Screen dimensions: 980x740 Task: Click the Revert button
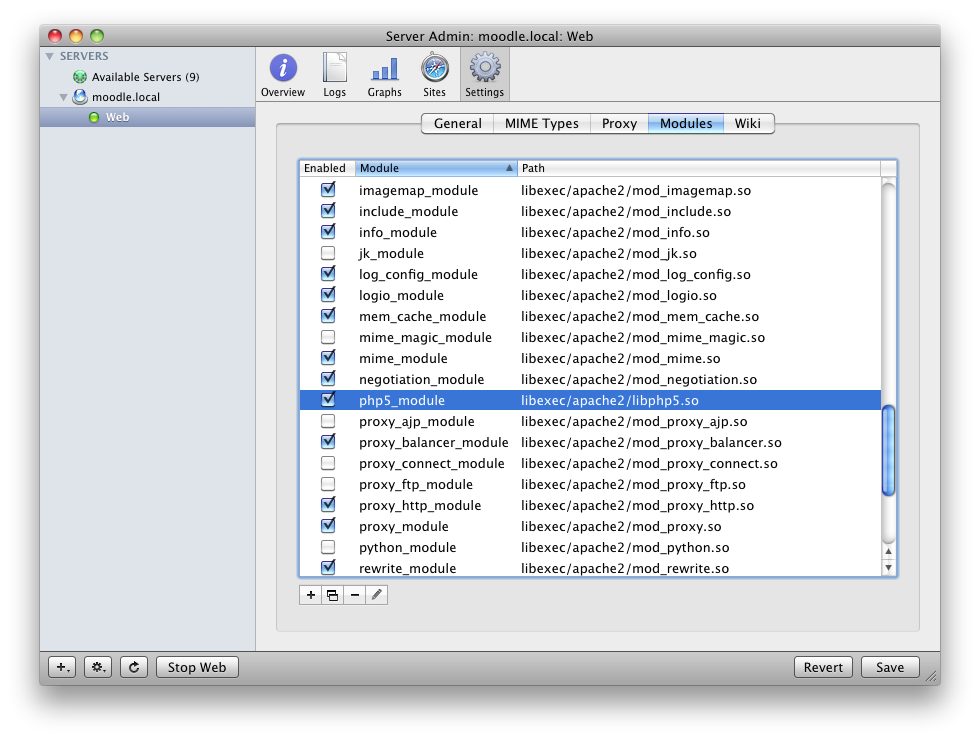tap(823, 667)
